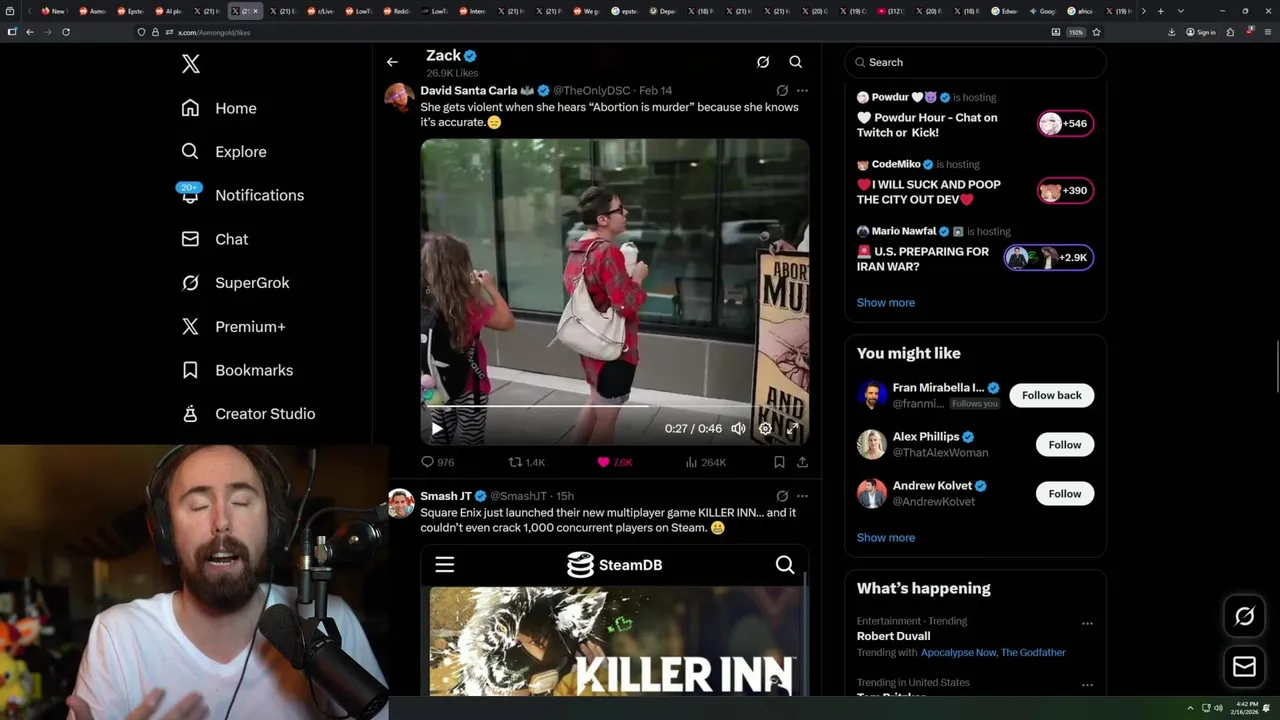Open Premium+ from the sidebar
Image resolution: width=1280 pixels, height=720 pixels.
(x=233, y=327)
